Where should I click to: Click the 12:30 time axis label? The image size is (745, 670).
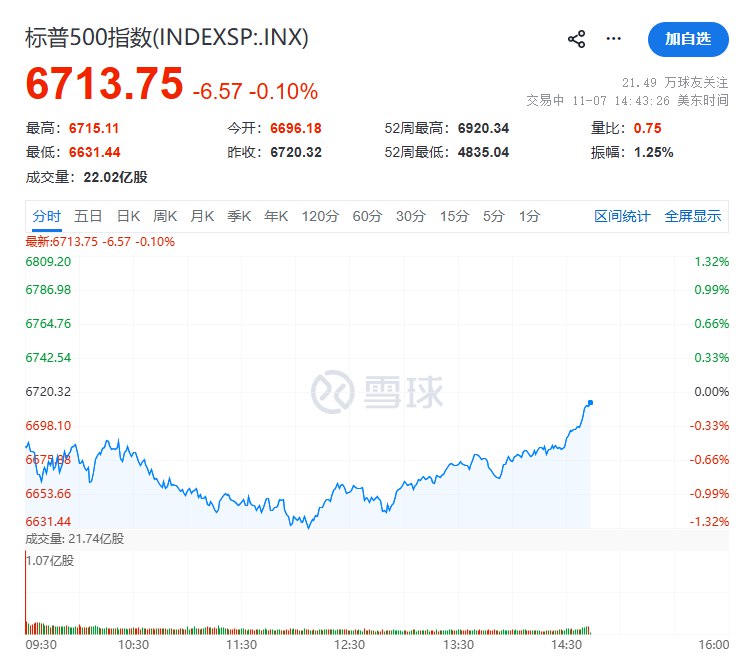350,645
